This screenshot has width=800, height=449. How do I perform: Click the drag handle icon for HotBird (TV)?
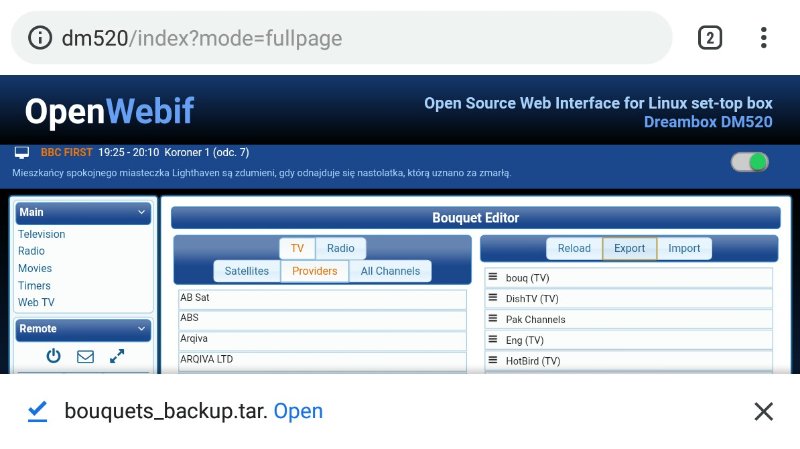coord(493,360)
